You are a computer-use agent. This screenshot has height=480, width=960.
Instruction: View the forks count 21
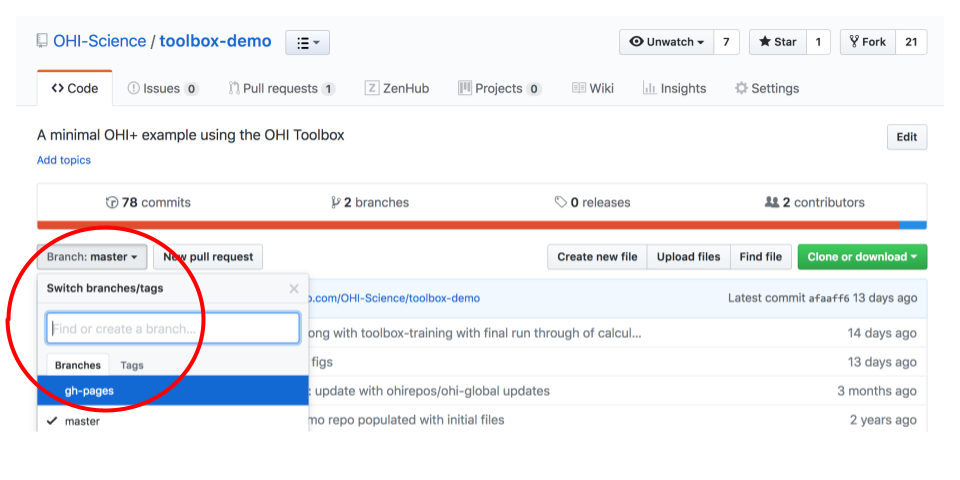click(x=911, y=42)
